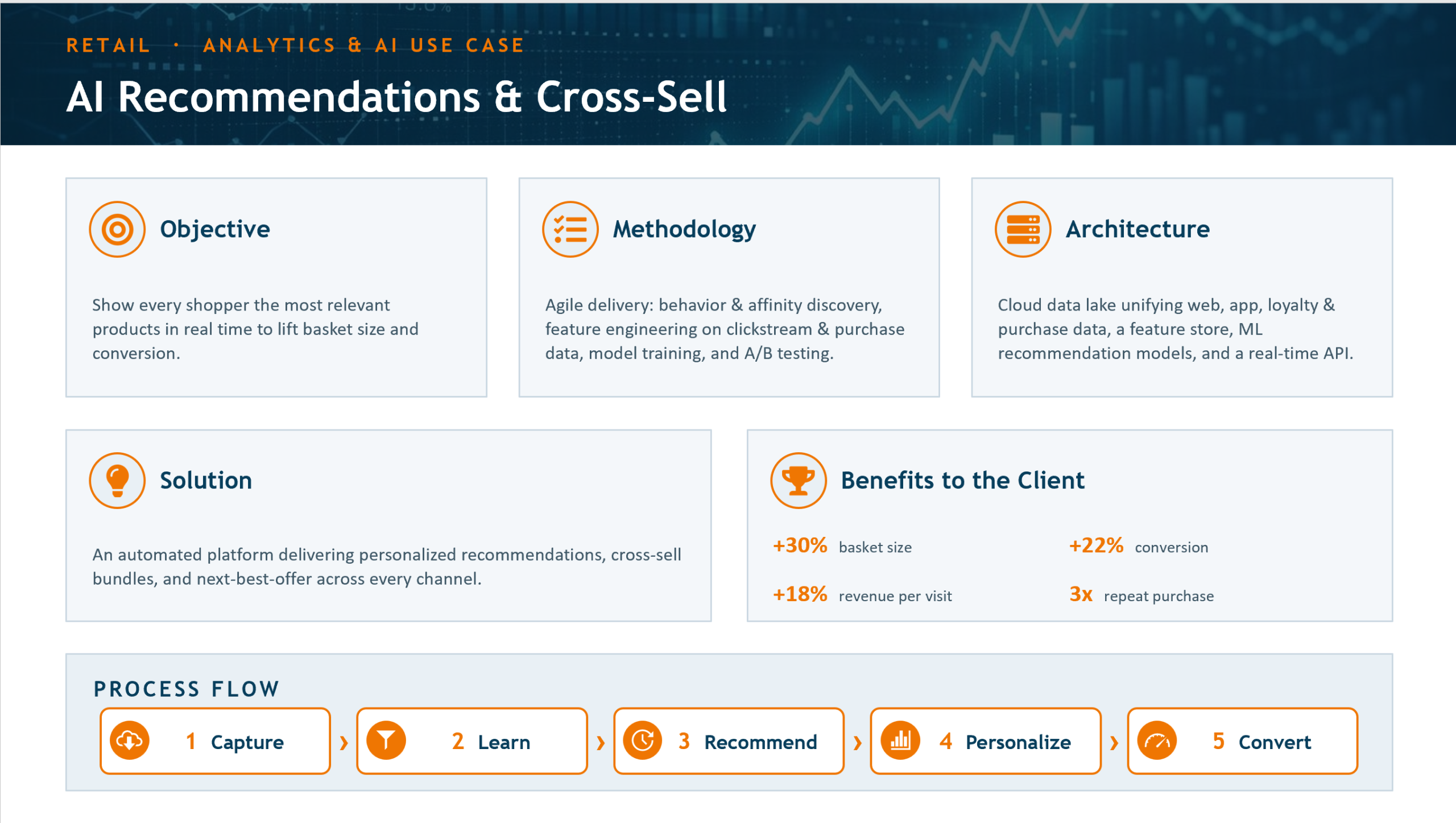Click the Recommend clock icon

[x=643, y=741]
